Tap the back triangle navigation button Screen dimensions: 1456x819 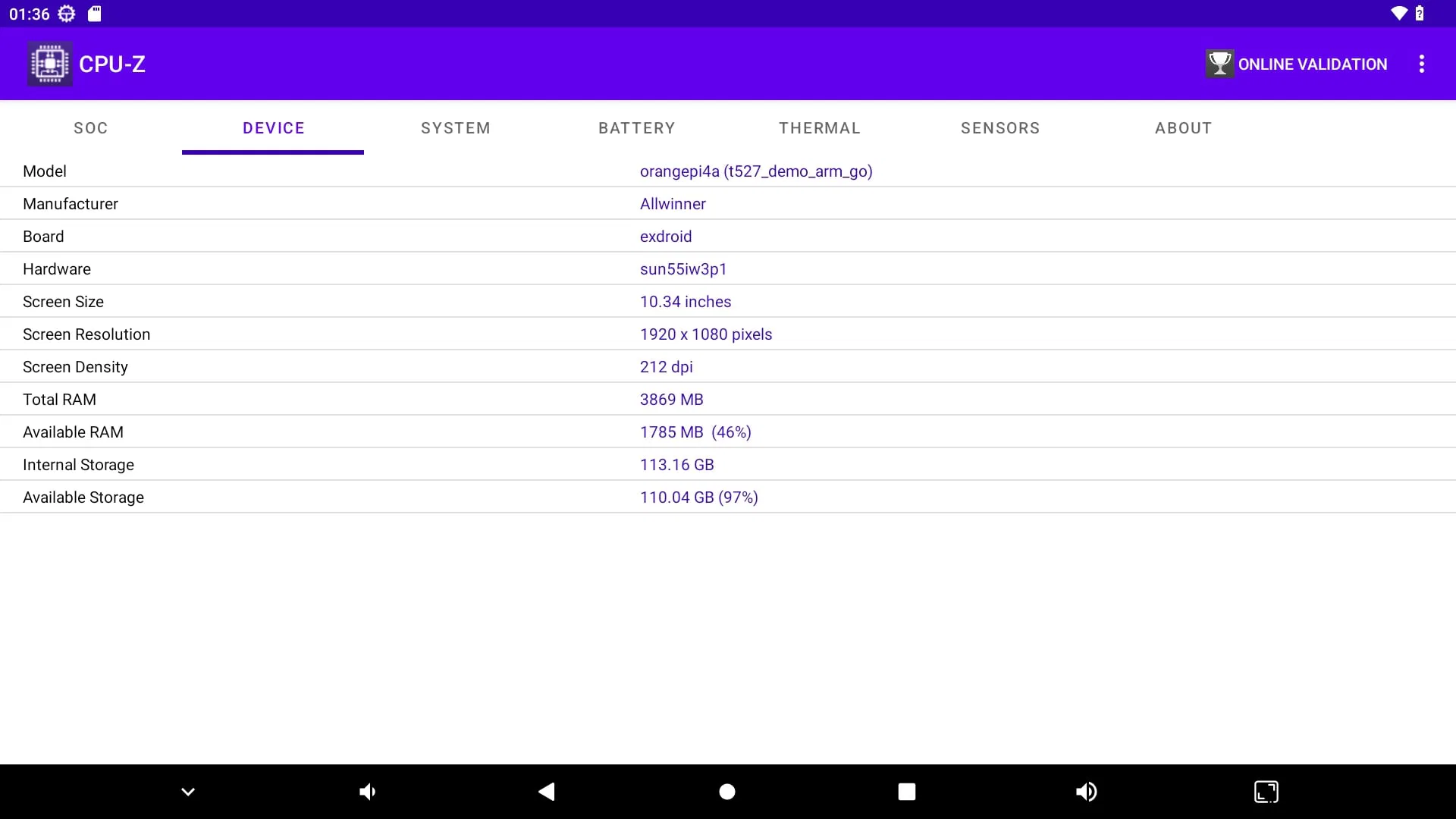click(x=547, y=792)
